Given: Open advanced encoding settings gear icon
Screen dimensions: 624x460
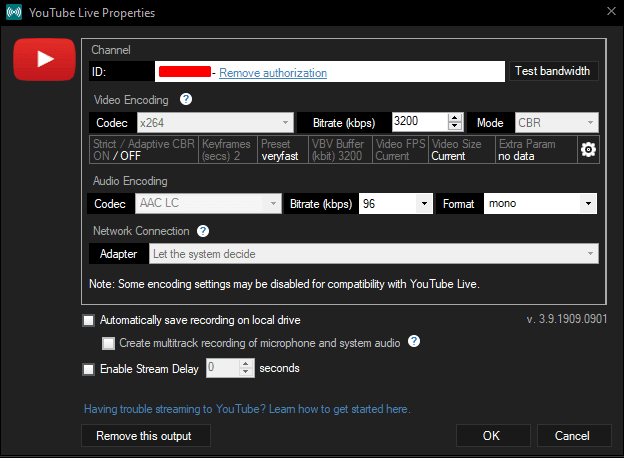Looking at the screenshot, I should pyautogui.click(x=588, y=150).
